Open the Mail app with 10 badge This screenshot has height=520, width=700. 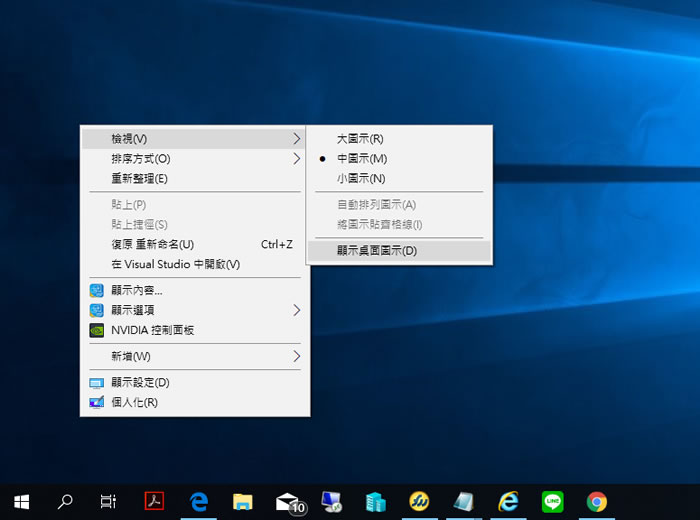coord(288,502)
